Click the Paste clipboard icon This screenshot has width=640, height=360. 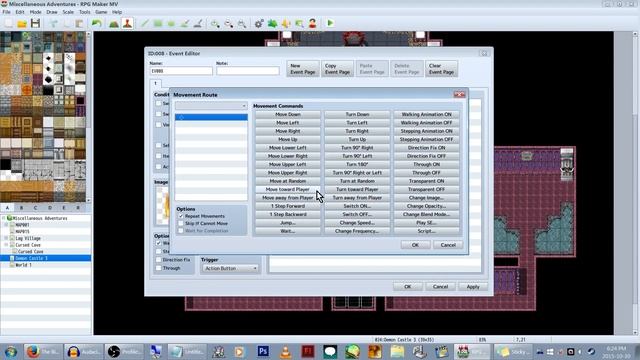pyautogui.click(x=79, y=23)
